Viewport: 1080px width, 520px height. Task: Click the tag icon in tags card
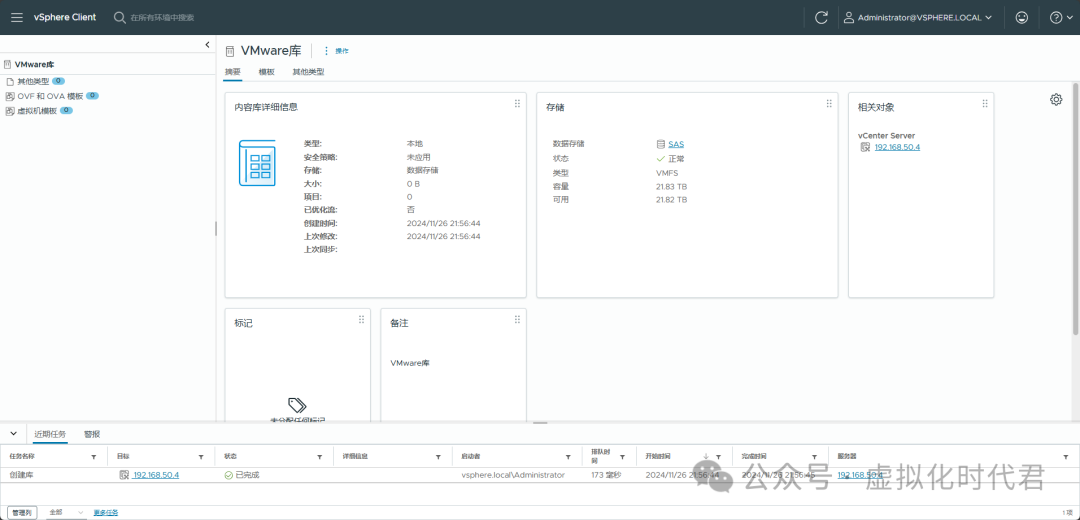(x=297, y=405)
